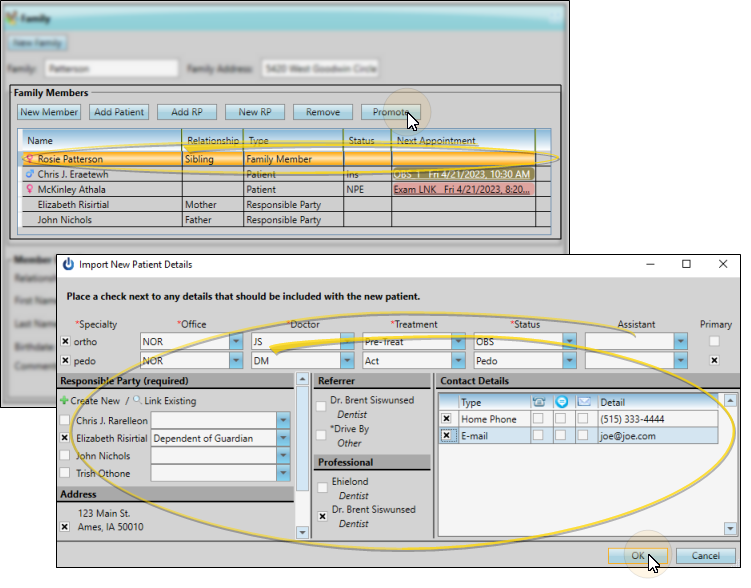Uncheck the Home Phone contact detail checkbox
751x588 pixels.
click(447, 419)
